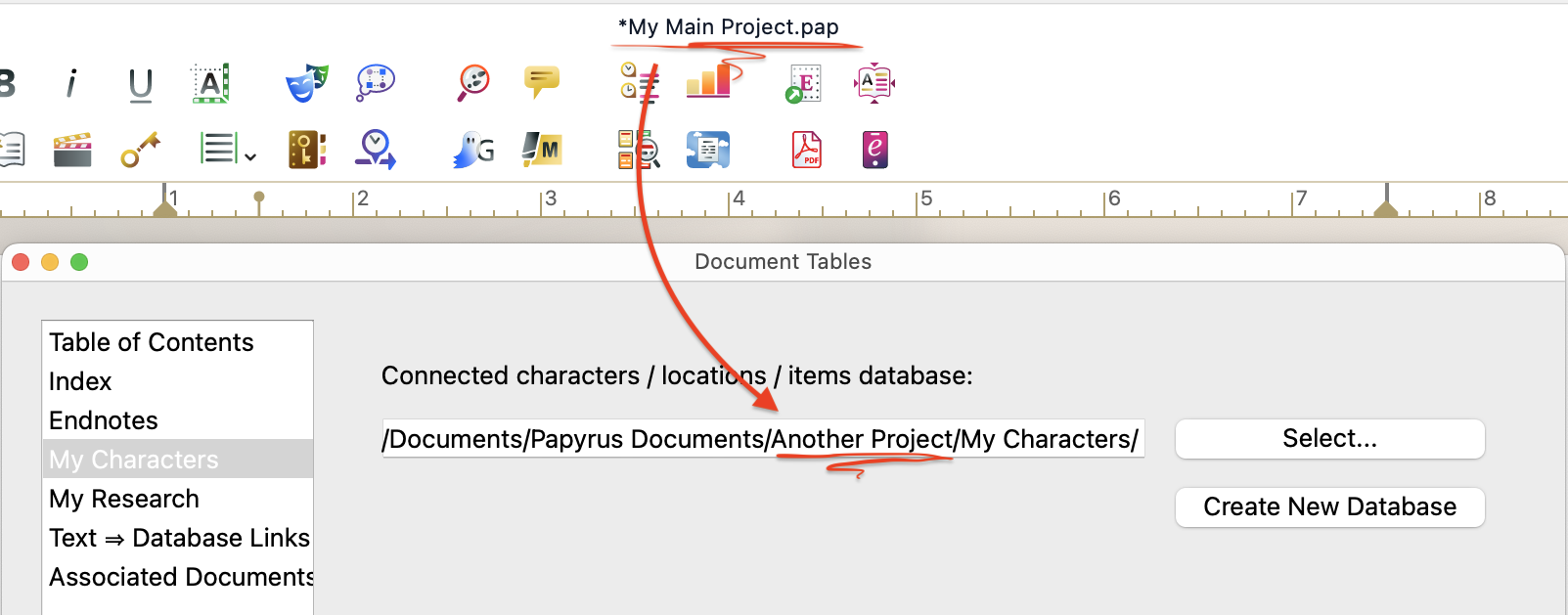1568x615 pixels.
Task: Open the bar chart statistics icon
Action: [x=709, y=82]
